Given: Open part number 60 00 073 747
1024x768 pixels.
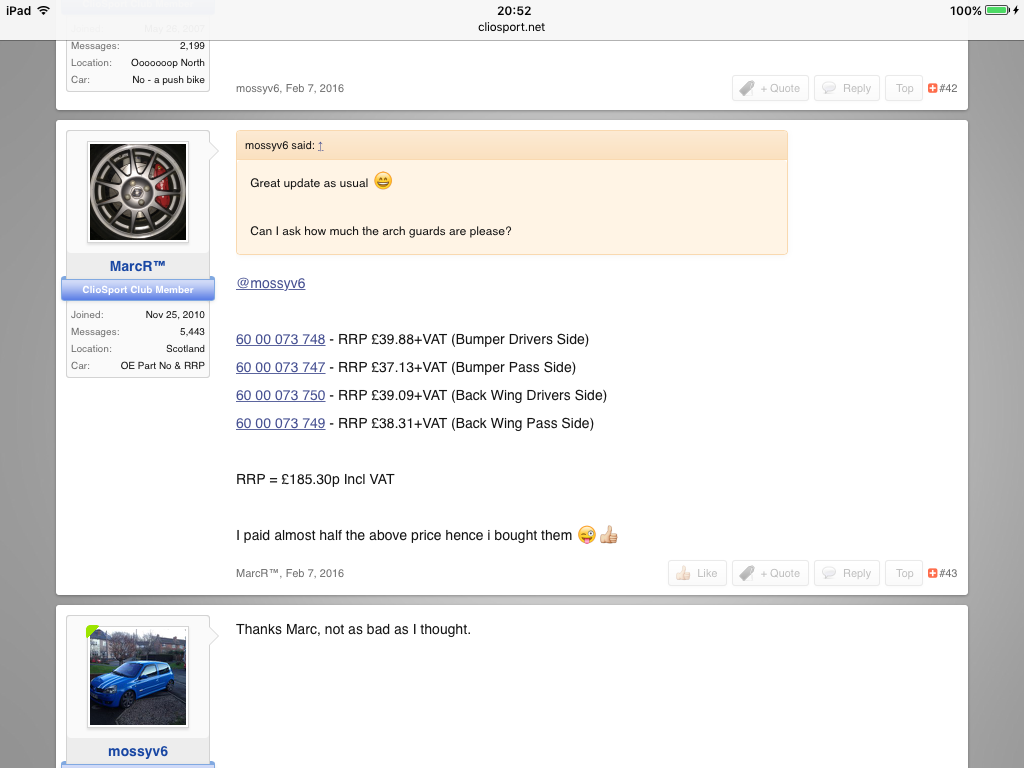Looking at the screenshot, I should point(280,367).
